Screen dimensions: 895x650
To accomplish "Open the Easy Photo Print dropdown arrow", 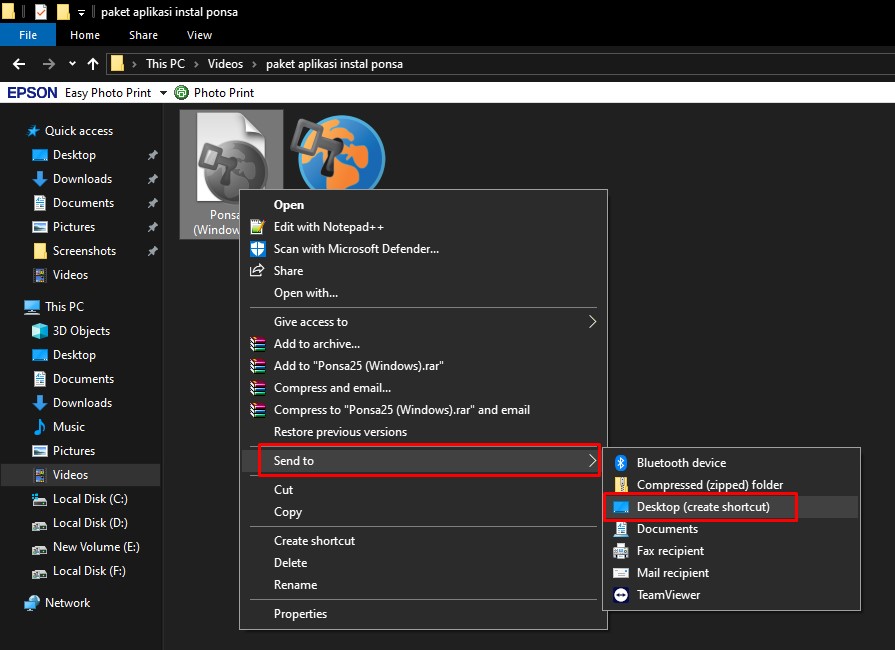I will [x=163, y=92].
